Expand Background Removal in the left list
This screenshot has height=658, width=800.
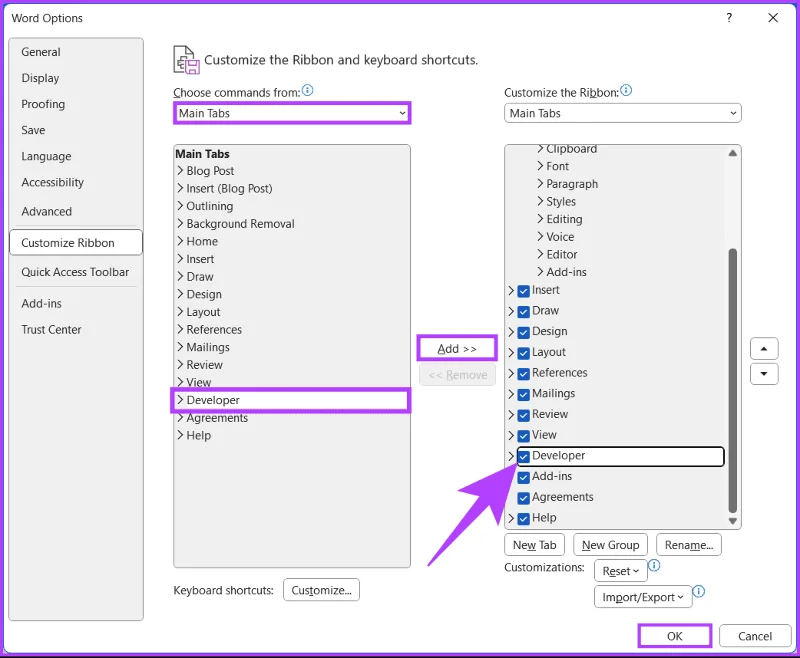(x=180, y=223)
